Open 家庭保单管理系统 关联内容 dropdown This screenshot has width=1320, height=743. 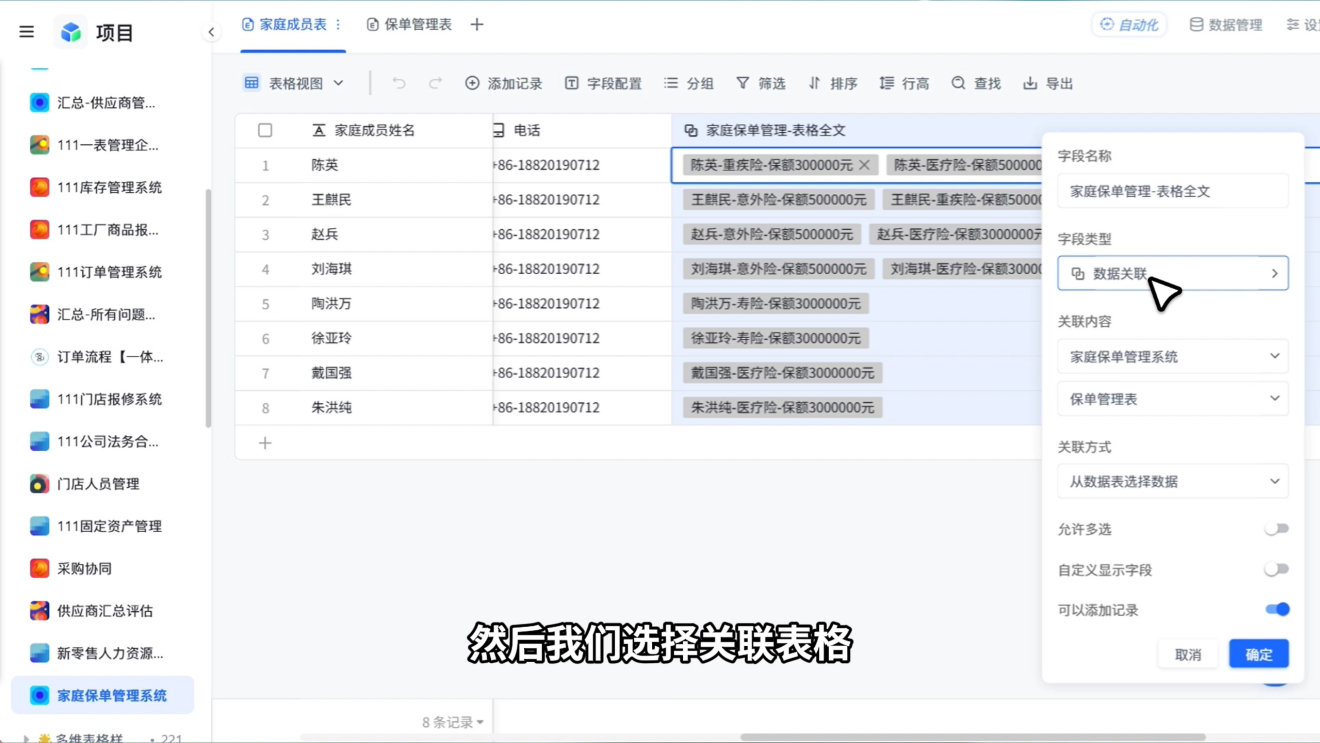[x=1173, y=356]
